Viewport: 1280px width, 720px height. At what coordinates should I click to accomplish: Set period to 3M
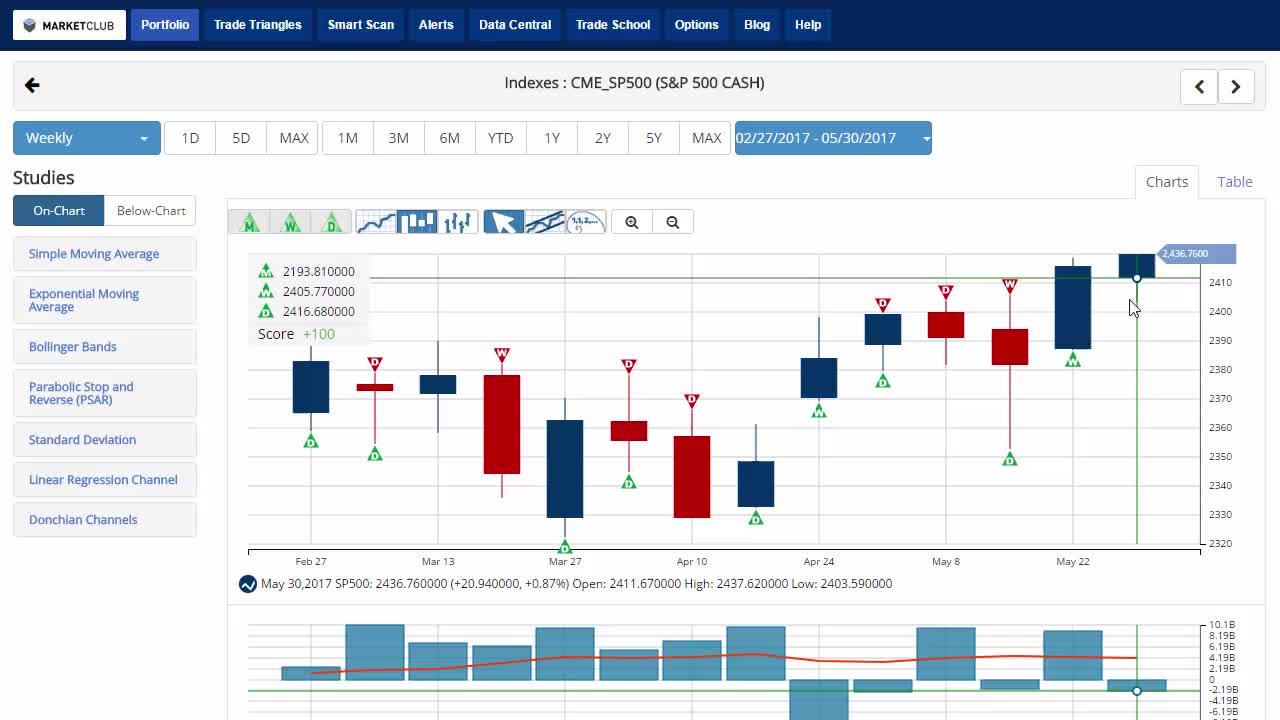(399, 138)
